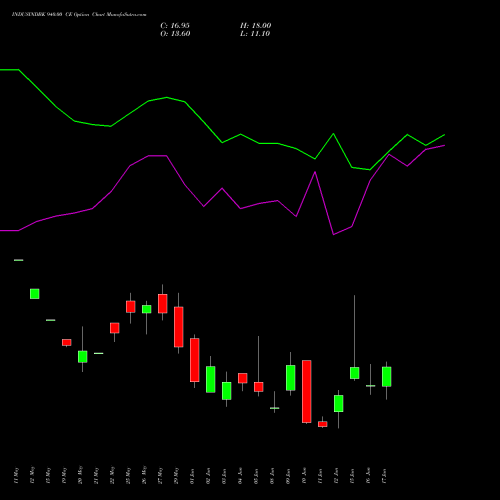Click the '04 Jun' date axis label
Image resolution: width=500 pixels, height=500 pixels.
click(240, 476)
